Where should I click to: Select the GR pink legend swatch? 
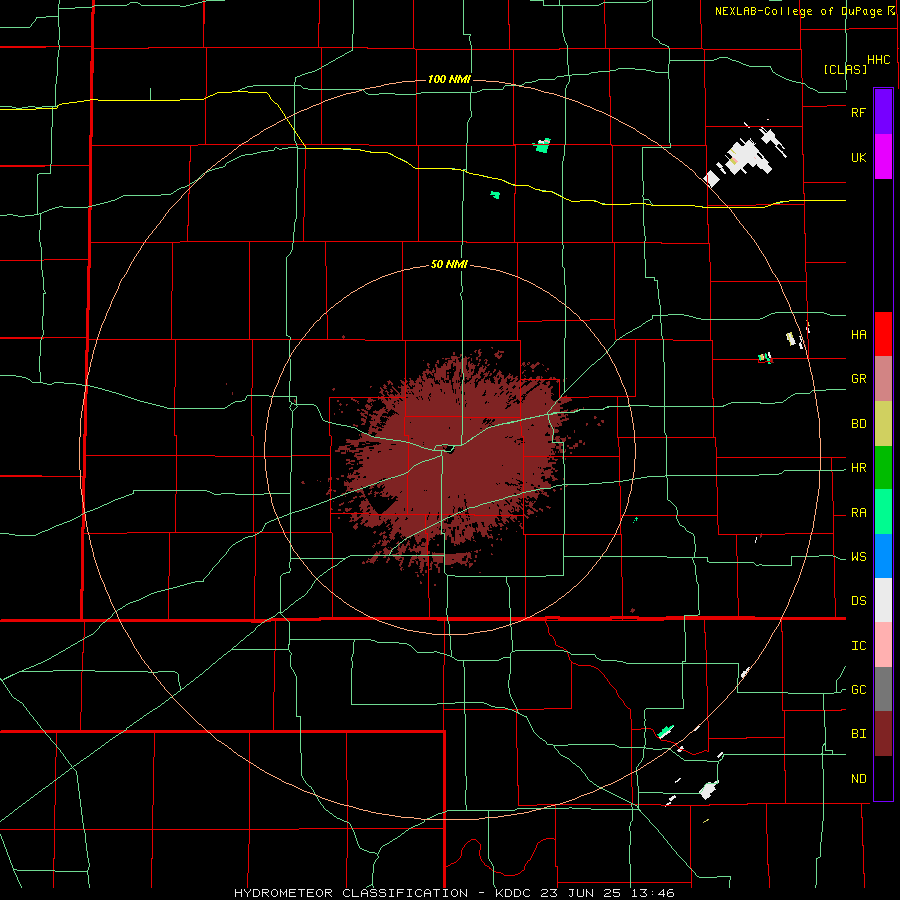(x=883, y=379)
